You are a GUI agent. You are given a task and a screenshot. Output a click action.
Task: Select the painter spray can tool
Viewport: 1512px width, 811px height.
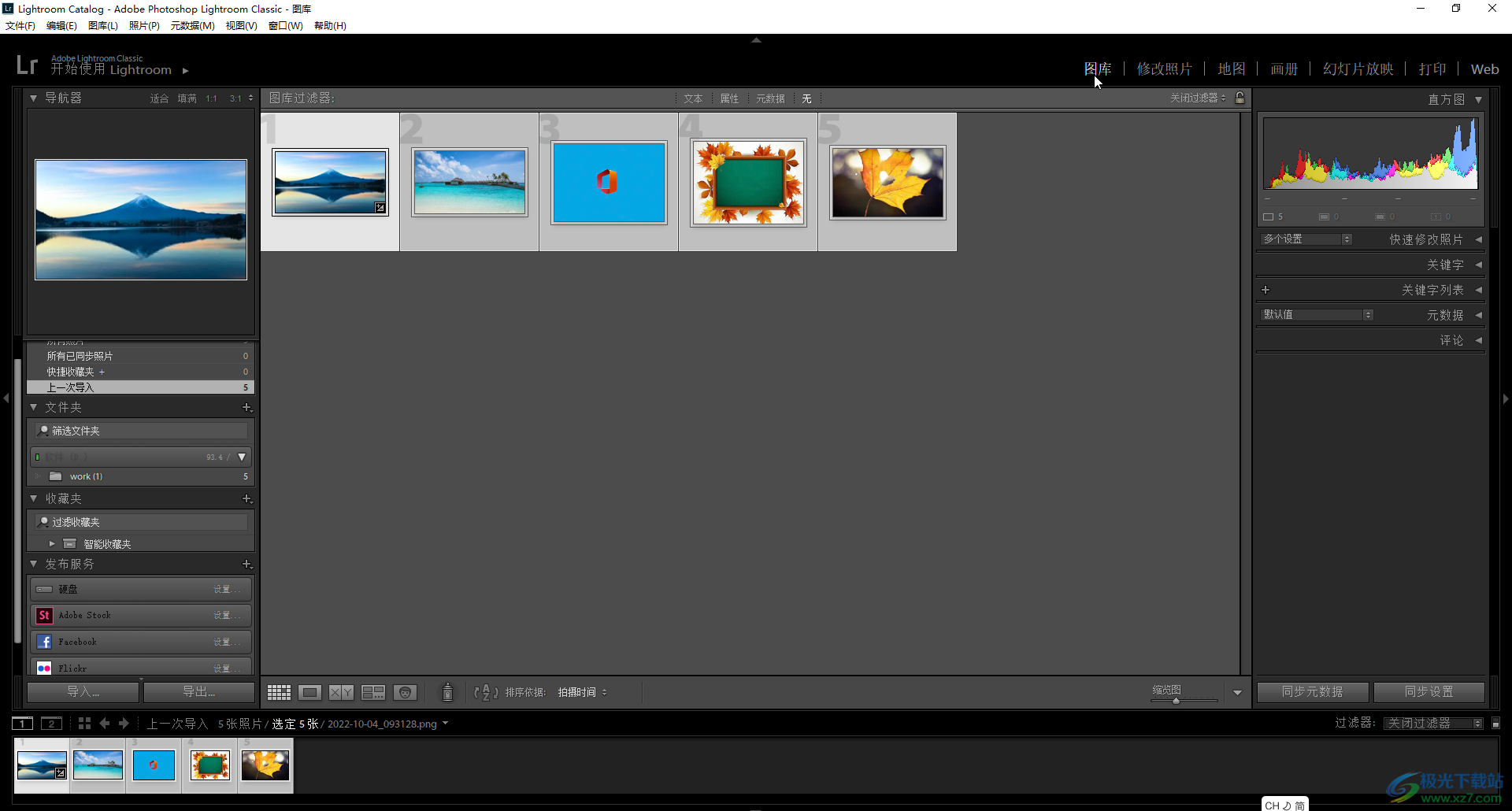click(x=447, y=692)
